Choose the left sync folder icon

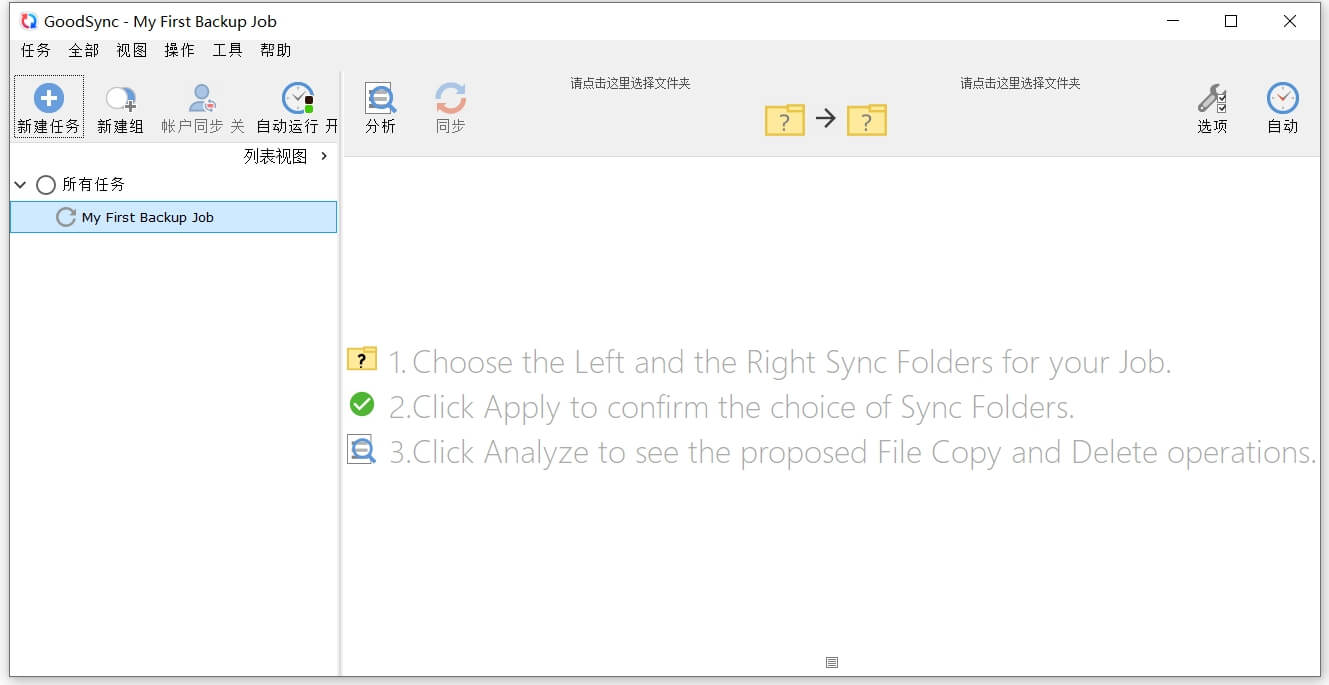click(785, 120)
